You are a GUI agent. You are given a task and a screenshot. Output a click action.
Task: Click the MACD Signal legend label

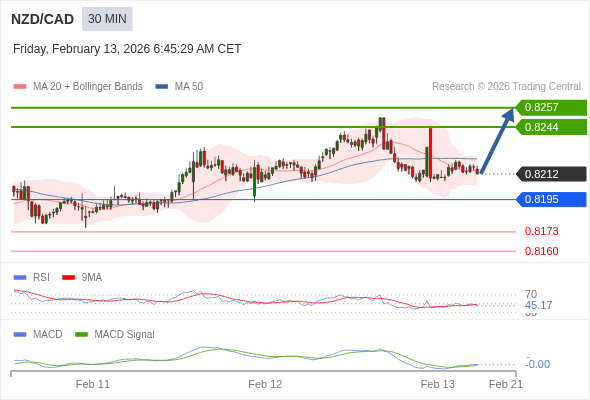125,335
